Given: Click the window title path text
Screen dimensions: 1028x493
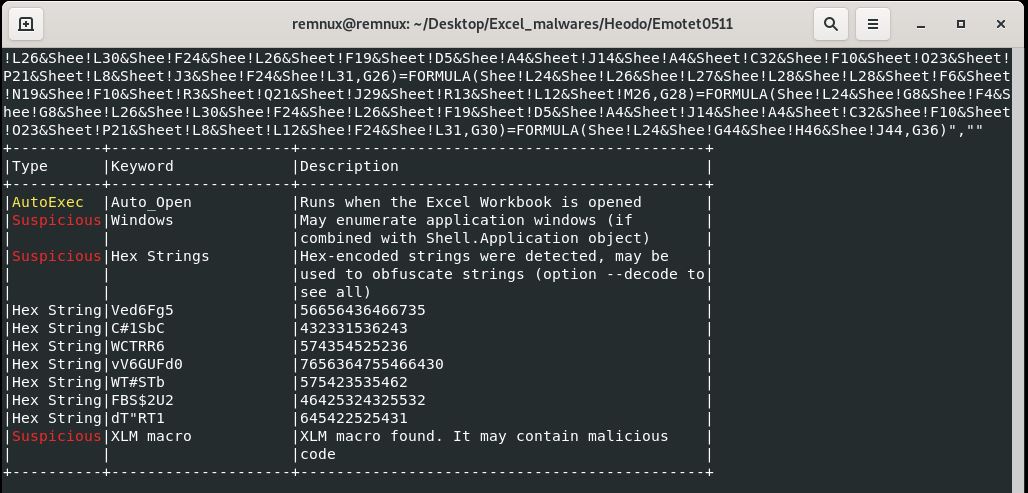Looking at the screenshot, I should pyautogui.click(x=512, y=23).
